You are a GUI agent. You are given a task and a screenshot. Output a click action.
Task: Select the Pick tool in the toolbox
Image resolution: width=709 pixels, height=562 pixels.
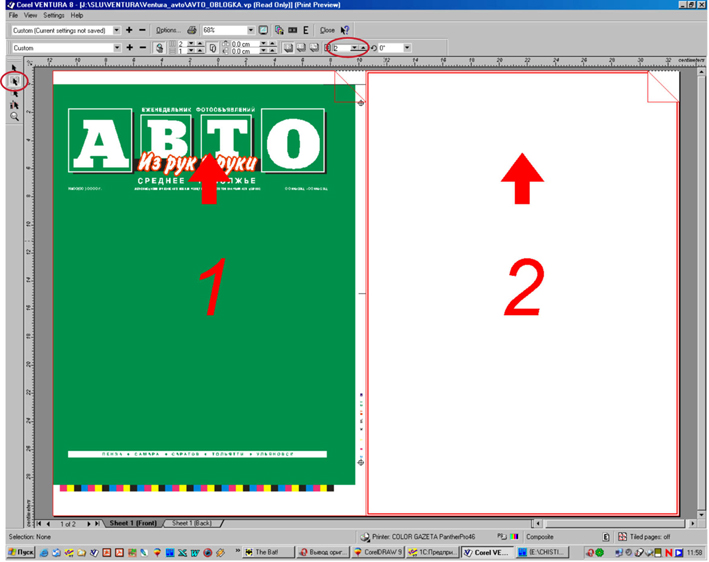tap(14, 68)
